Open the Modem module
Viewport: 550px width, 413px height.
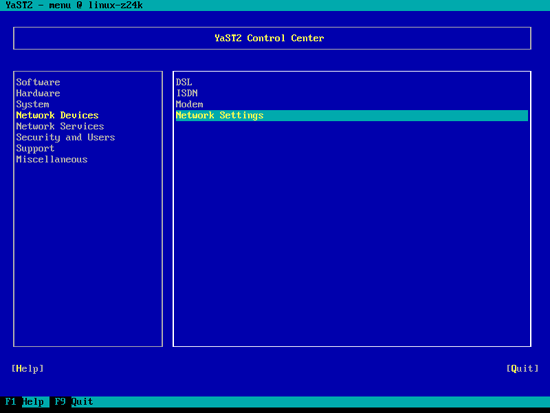[x=189, y=105]
